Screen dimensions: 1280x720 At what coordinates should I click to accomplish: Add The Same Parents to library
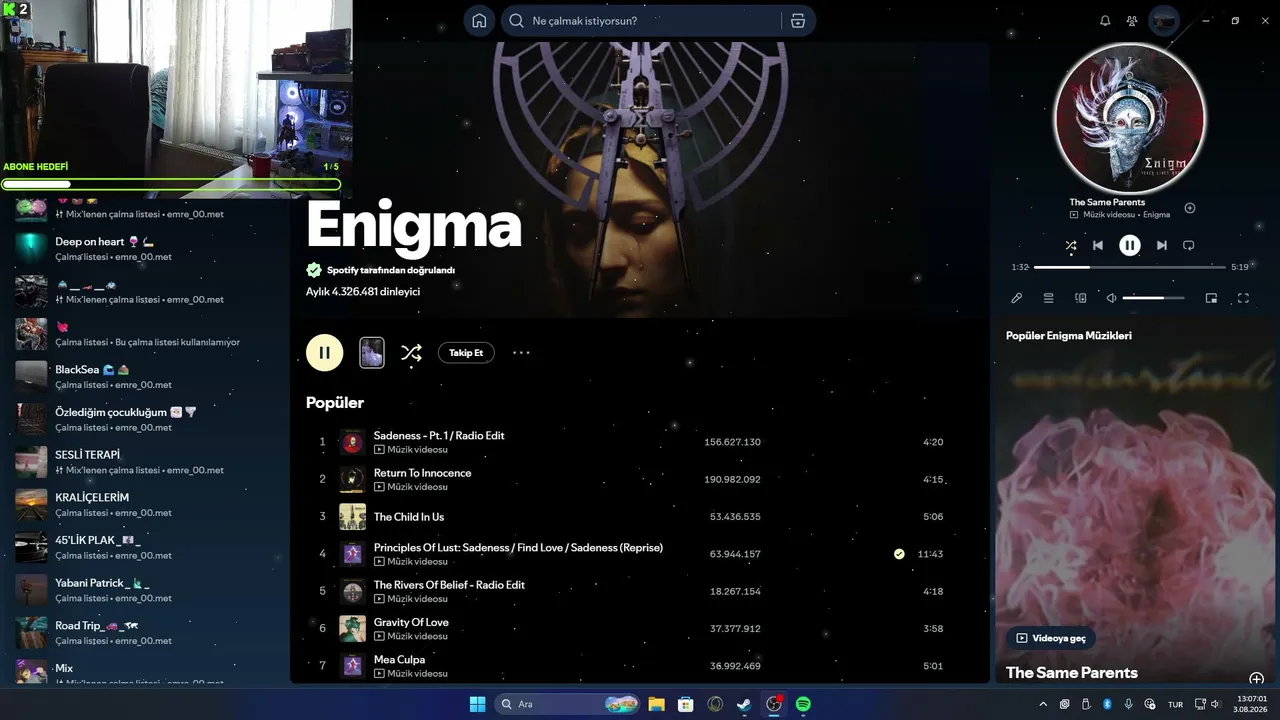point(1190,208)
